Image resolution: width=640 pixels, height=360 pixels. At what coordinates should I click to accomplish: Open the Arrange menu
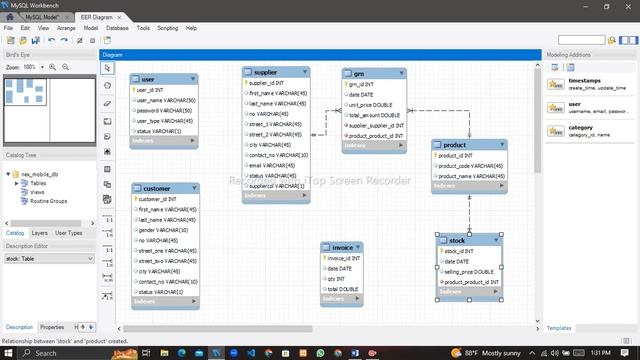[x=66, y=28]
